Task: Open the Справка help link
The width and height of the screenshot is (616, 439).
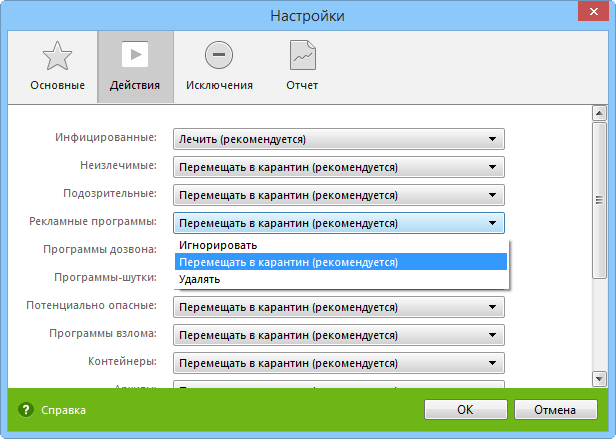Action: coord(63,410)
